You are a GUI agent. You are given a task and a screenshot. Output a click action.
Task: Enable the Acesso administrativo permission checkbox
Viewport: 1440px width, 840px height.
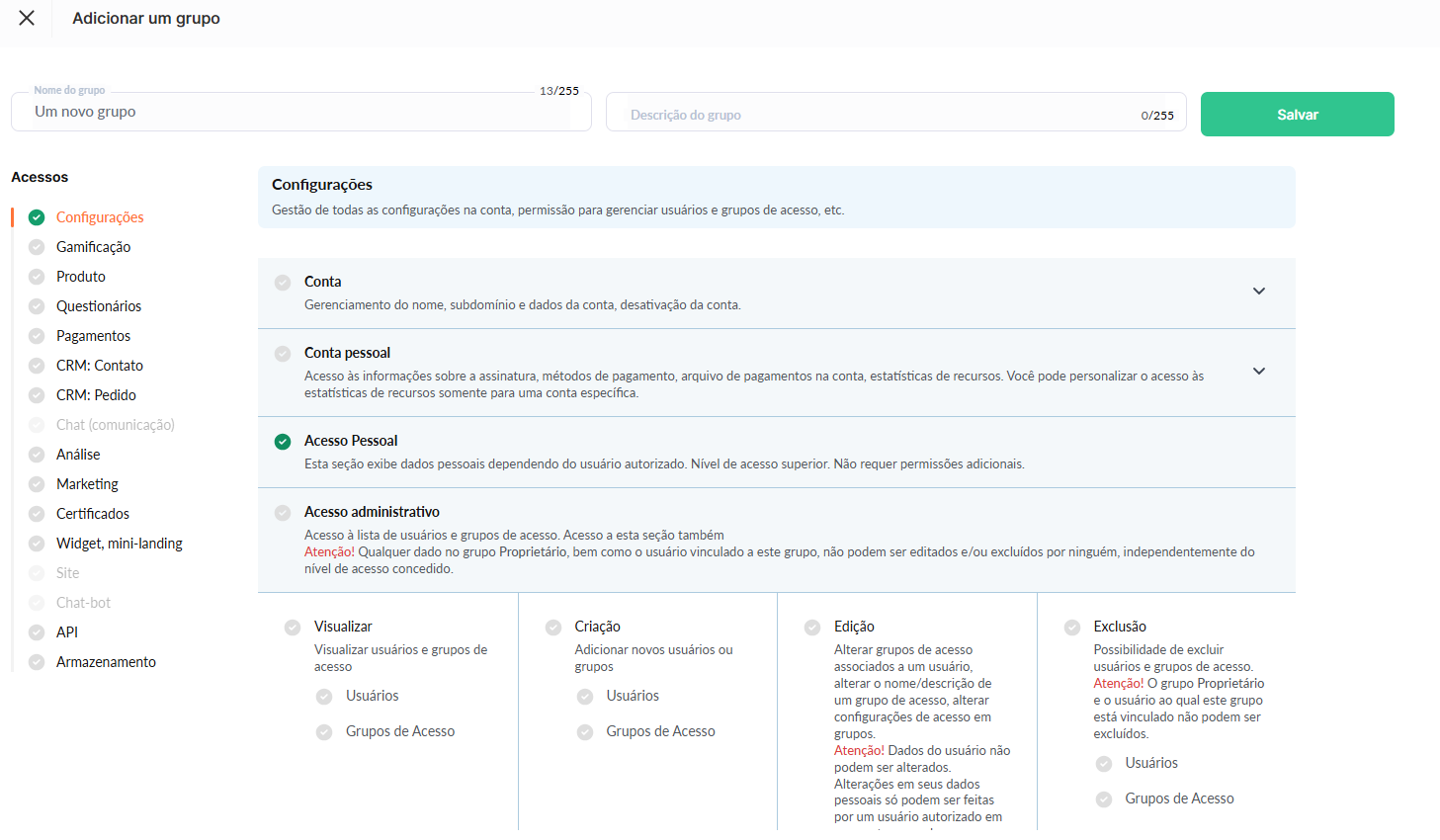click(283, 513)
